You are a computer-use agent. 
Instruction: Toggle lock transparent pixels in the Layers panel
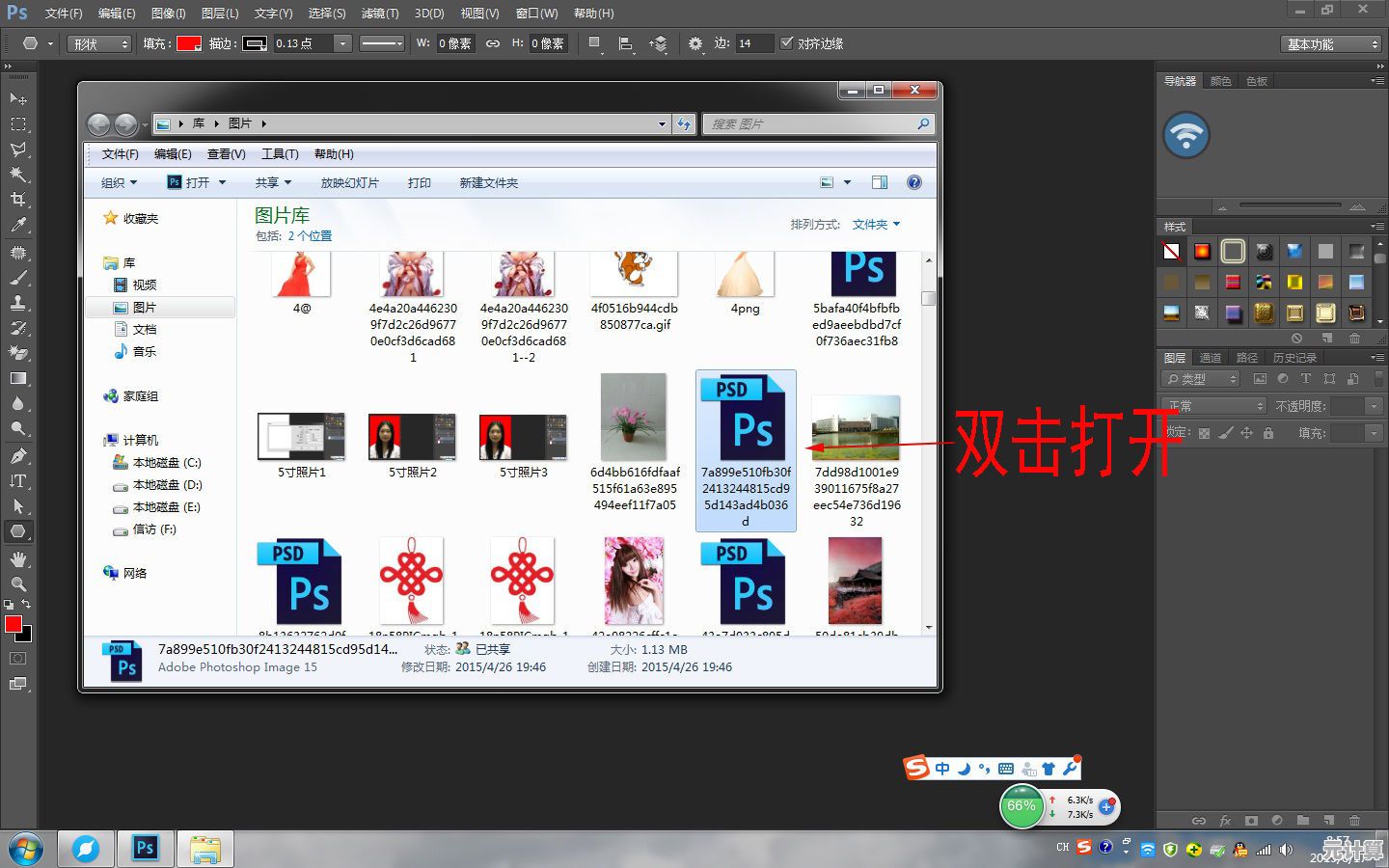1203,433
